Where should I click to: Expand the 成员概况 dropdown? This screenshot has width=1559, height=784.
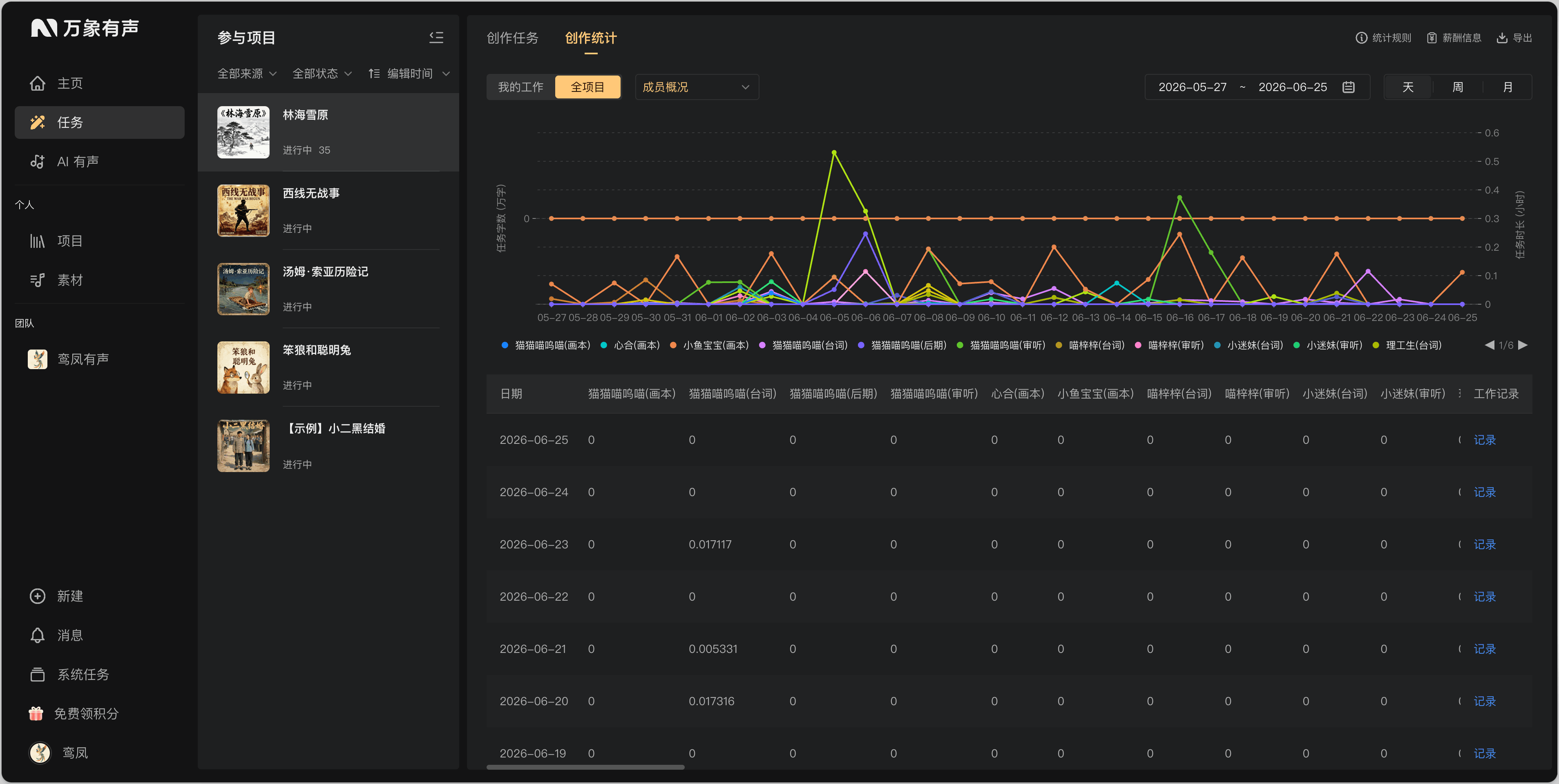[697, 87]
